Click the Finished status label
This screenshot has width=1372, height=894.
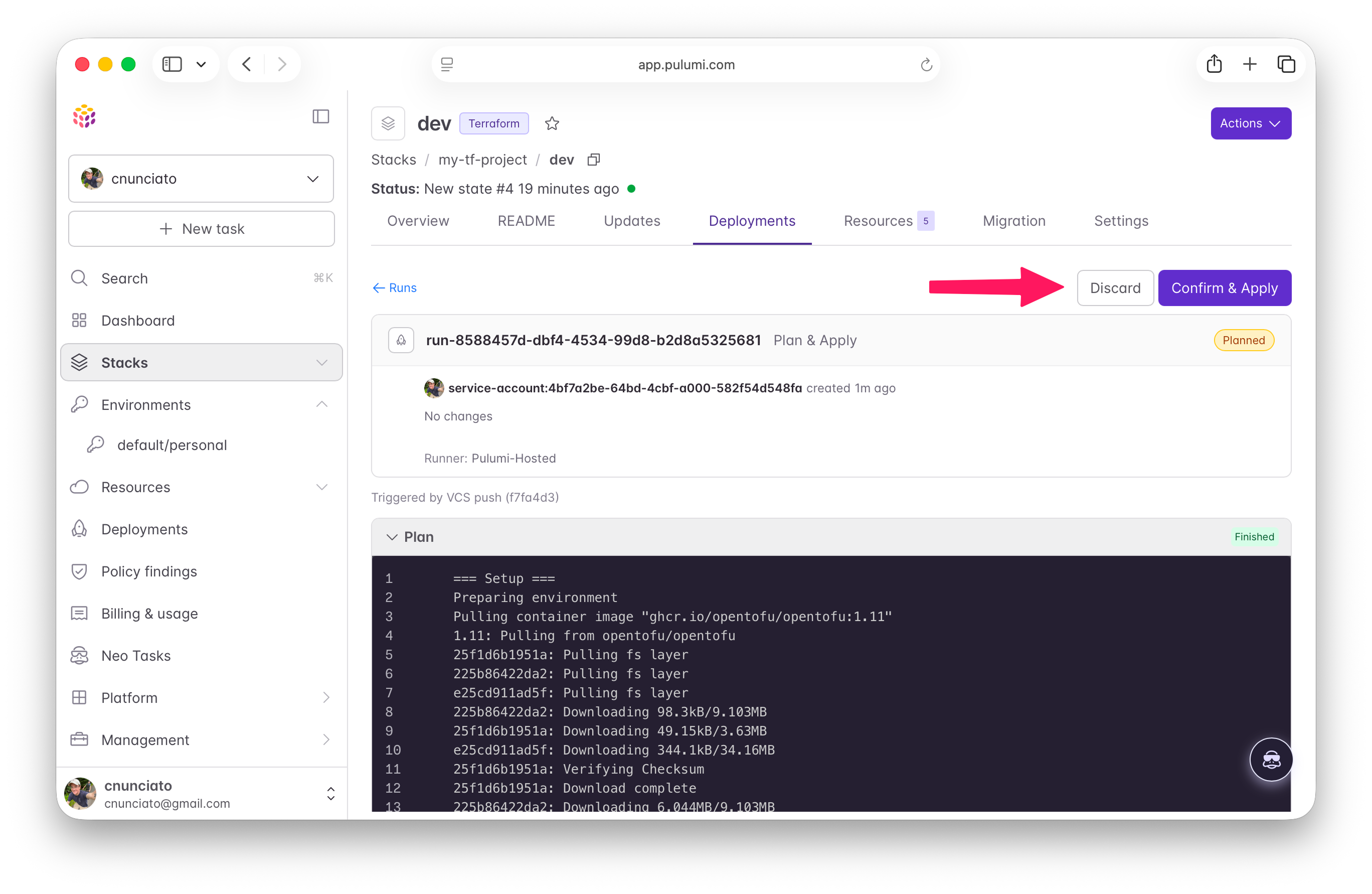(1254, 537)
